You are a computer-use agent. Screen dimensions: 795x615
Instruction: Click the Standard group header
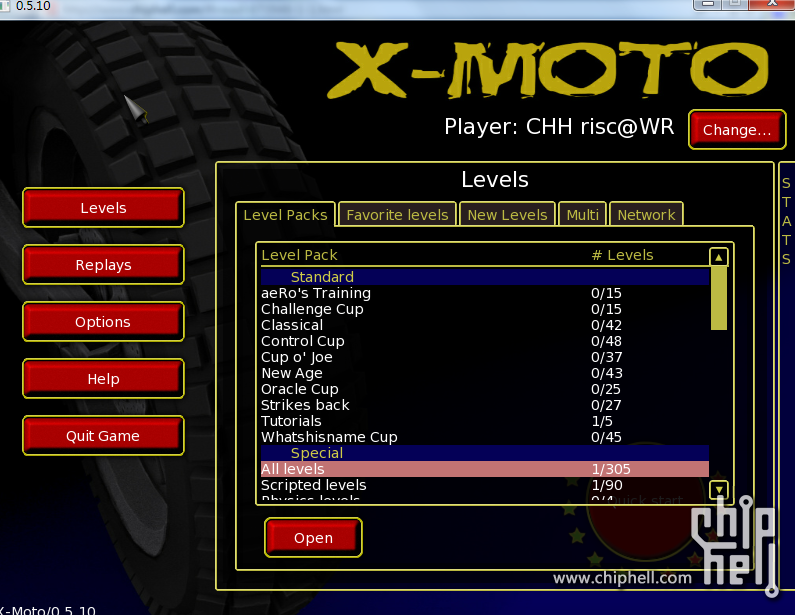click(x=485, y=277)
